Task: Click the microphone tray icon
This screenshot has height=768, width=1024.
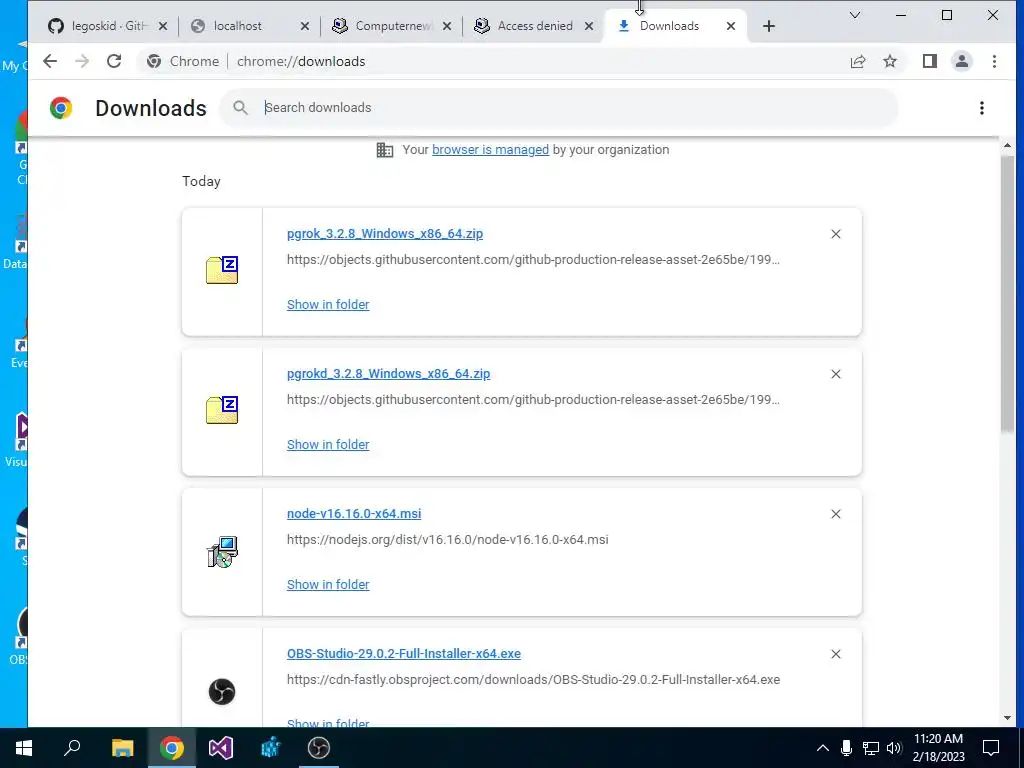Action: pyautogui.click(x=846, y=748)
